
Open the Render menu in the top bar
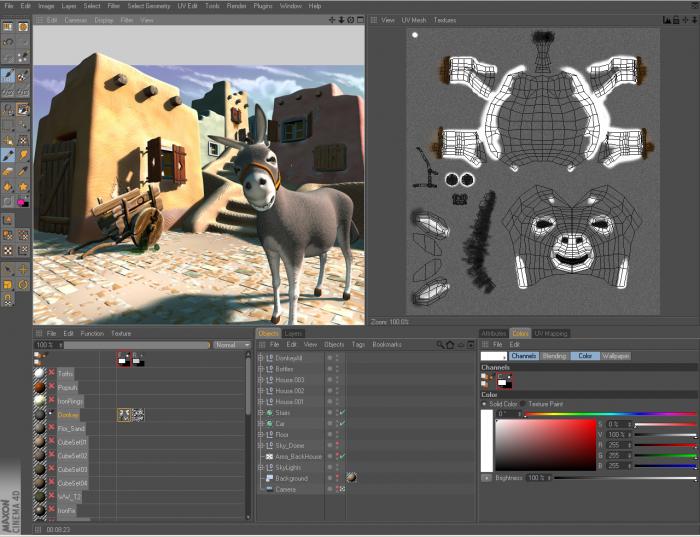237,6
